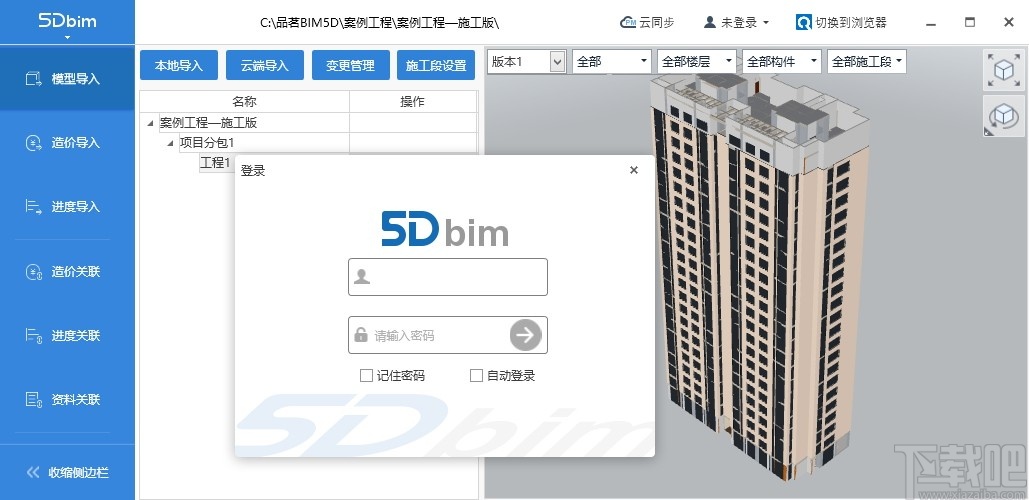Viewport: 1029px width, 500px height.
Task: Click the 云同步 cloud sync icon
Action: point(628,22)
